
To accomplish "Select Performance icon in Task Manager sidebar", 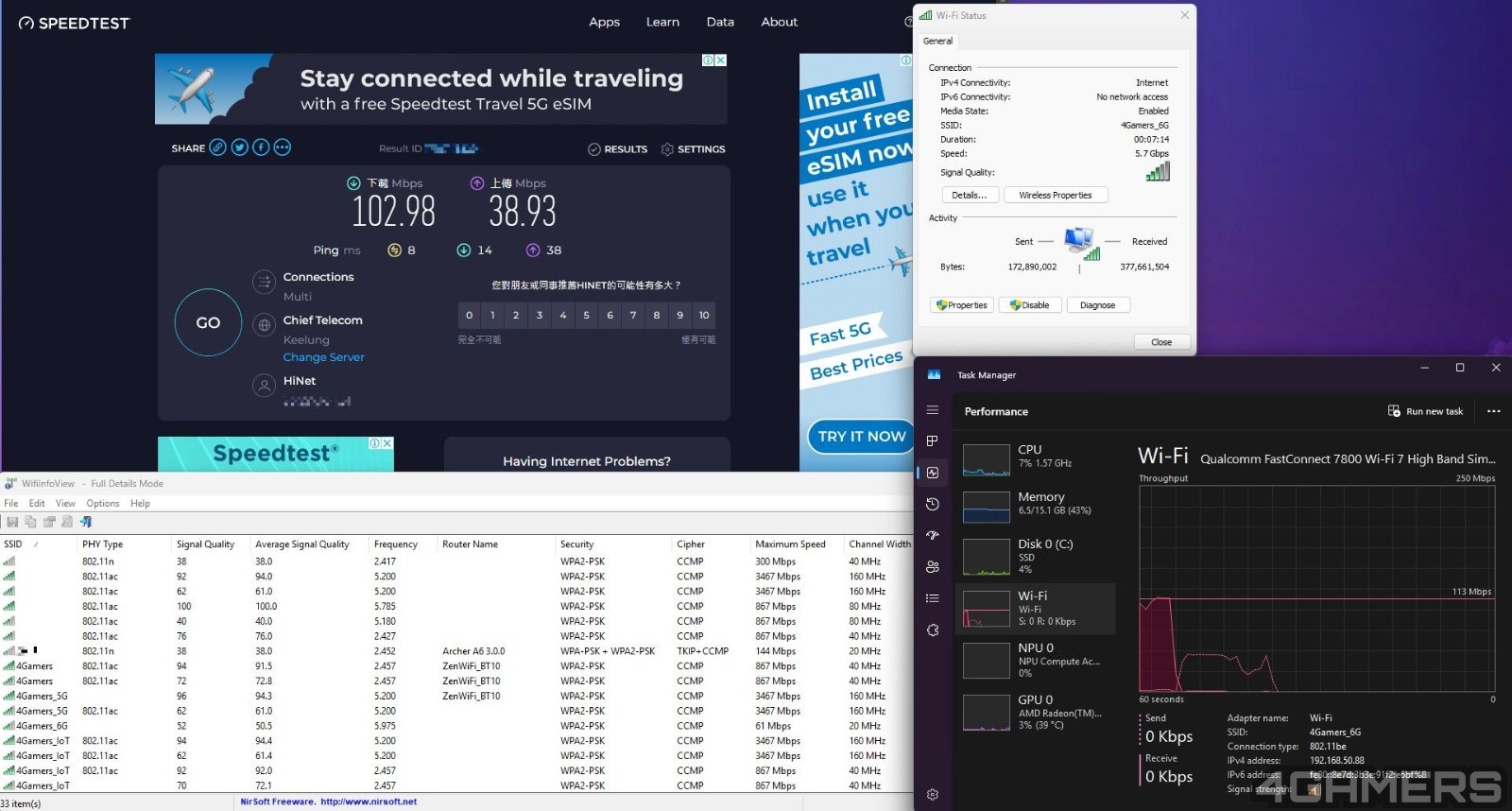I will tap(933, 473).
